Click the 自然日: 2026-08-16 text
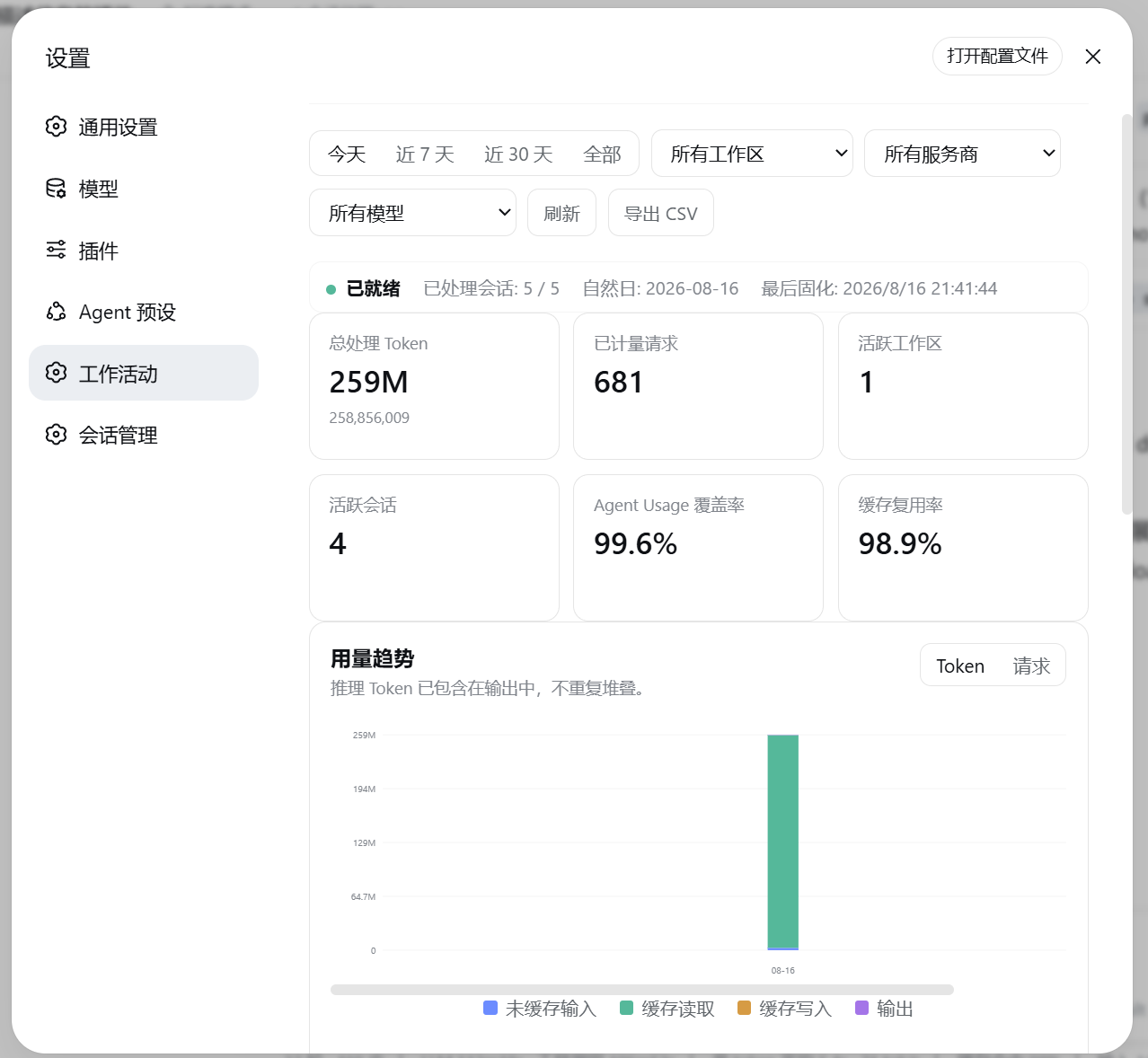The width and height of the screenshot is (1148, 1058). tap(660, 288)
